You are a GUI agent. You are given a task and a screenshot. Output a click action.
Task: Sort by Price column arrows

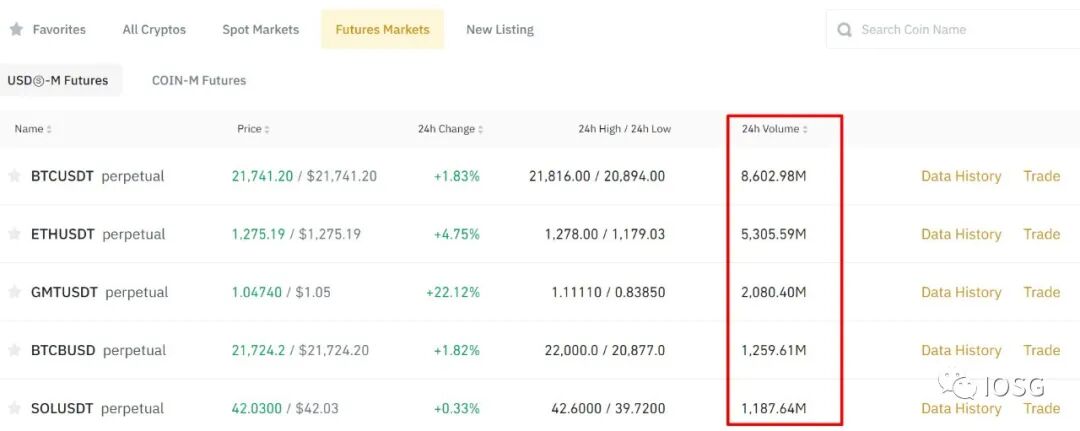click(x=267, y=129)
